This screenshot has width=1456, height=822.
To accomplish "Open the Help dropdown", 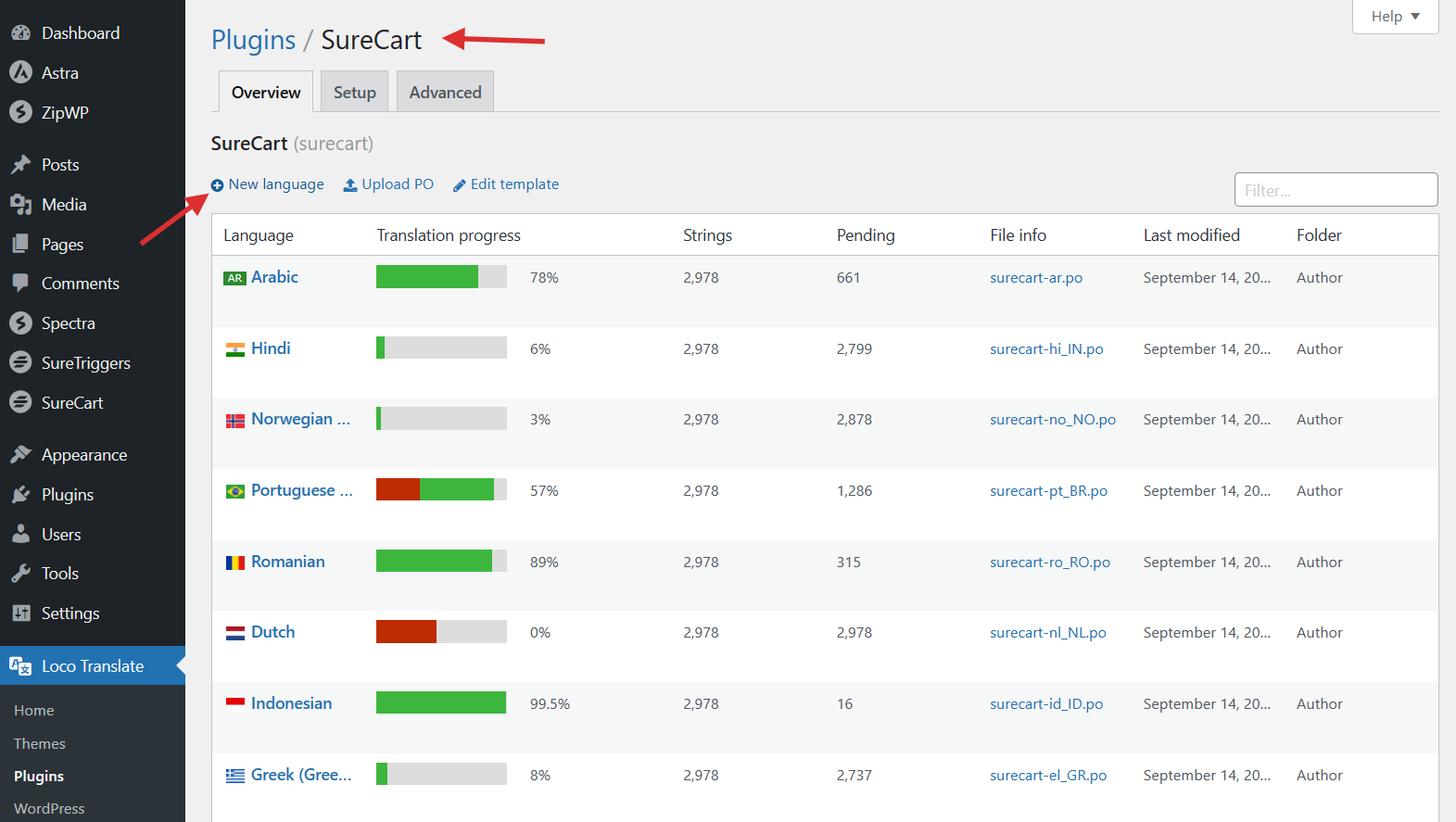I will [x=1395, y=17].
